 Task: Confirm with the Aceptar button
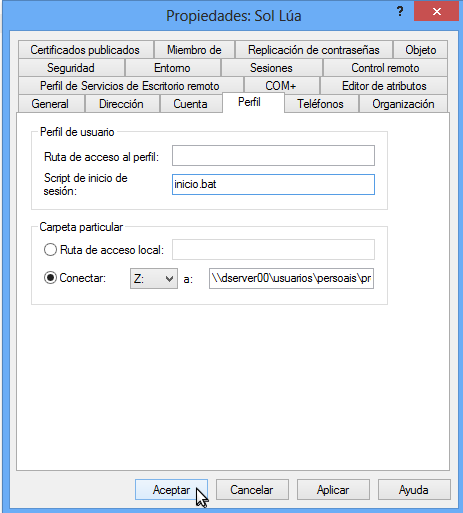coord(171,490)
